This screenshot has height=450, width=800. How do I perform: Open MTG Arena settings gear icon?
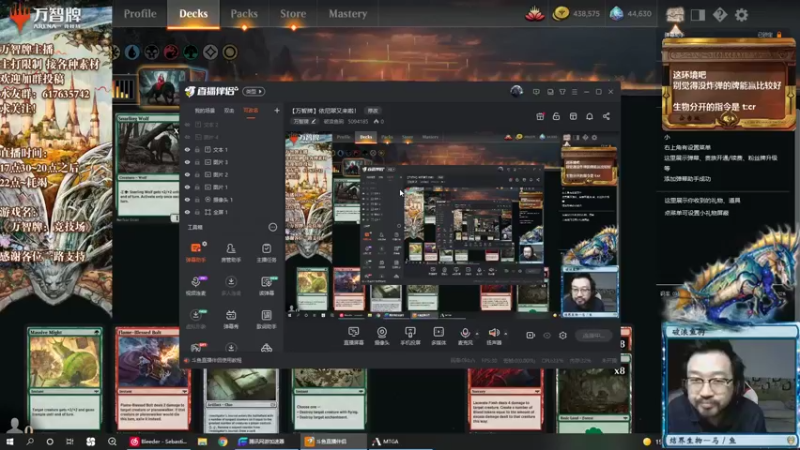click(741, 15)
